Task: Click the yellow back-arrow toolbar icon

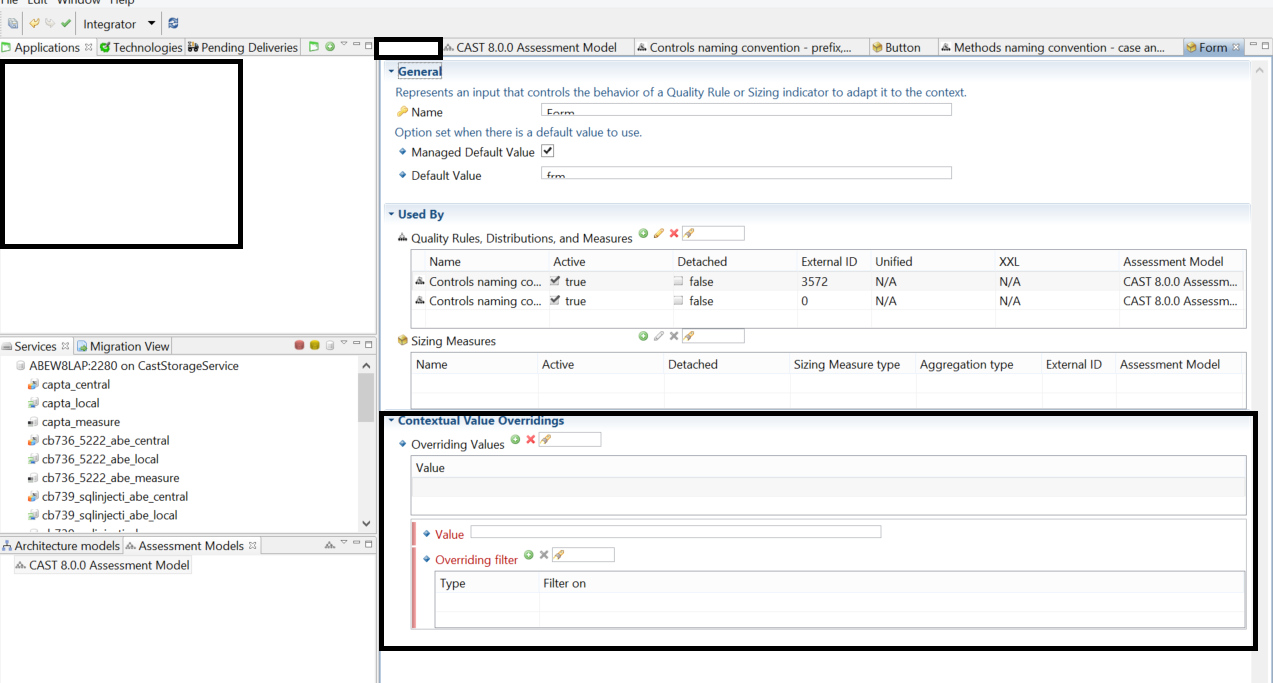Action: tap(34, 23)
